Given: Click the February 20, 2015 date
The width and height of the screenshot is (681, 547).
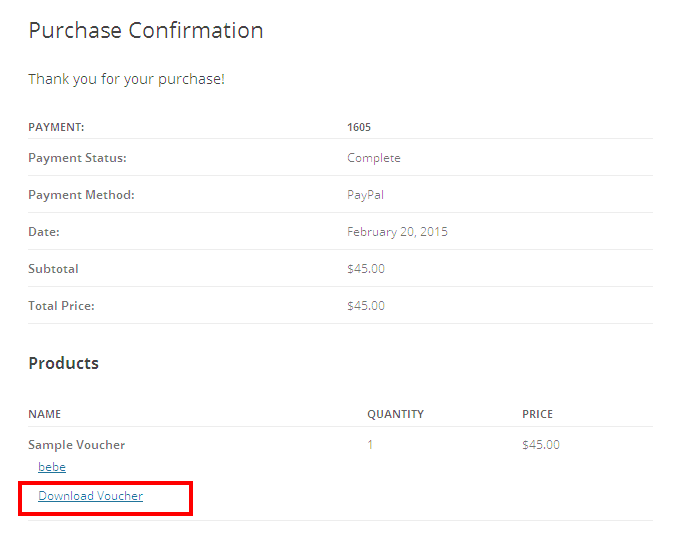Looking at the screenshot, I should coord(397,232).
